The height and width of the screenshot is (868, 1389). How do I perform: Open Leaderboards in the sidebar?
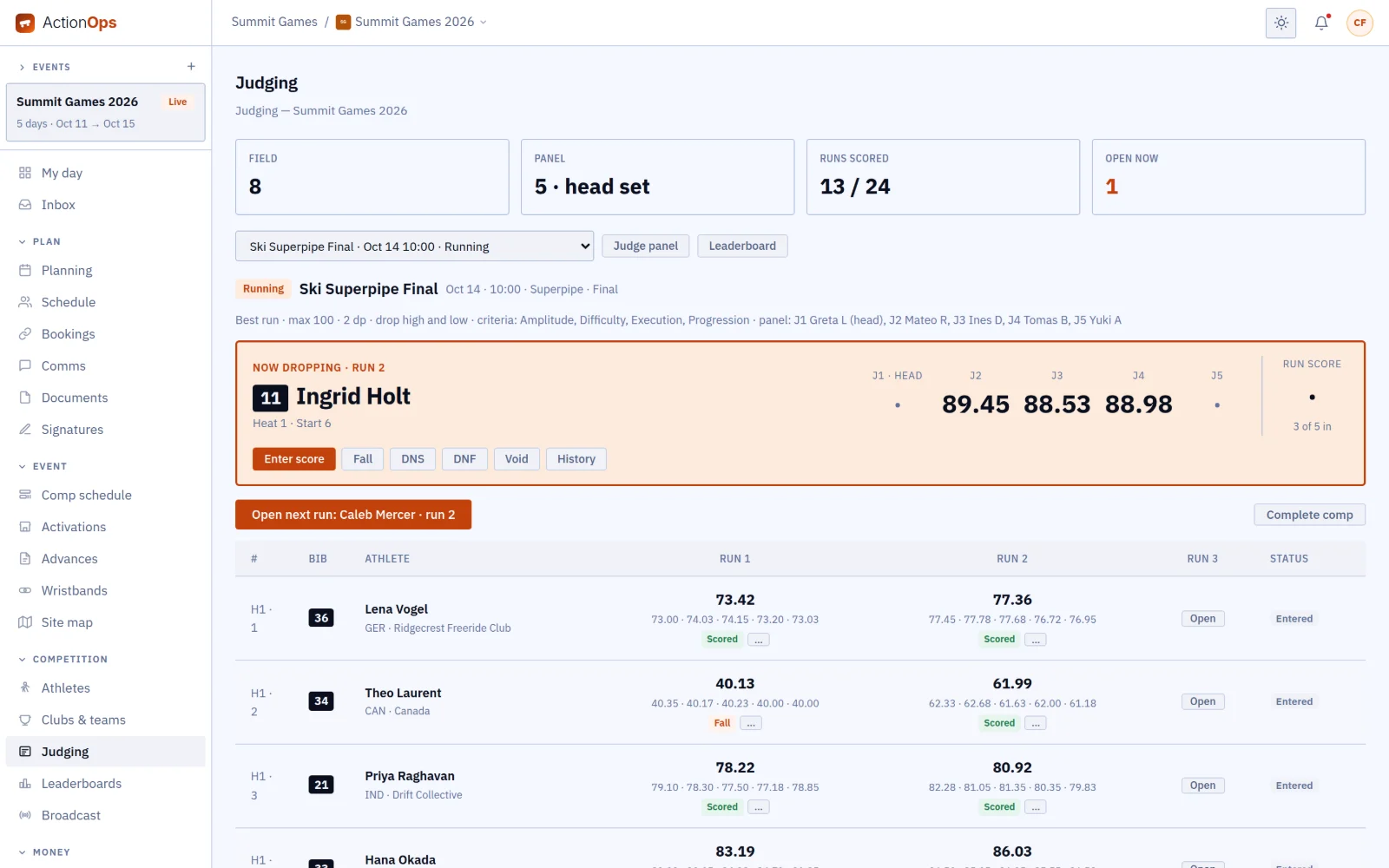point(105,783)
